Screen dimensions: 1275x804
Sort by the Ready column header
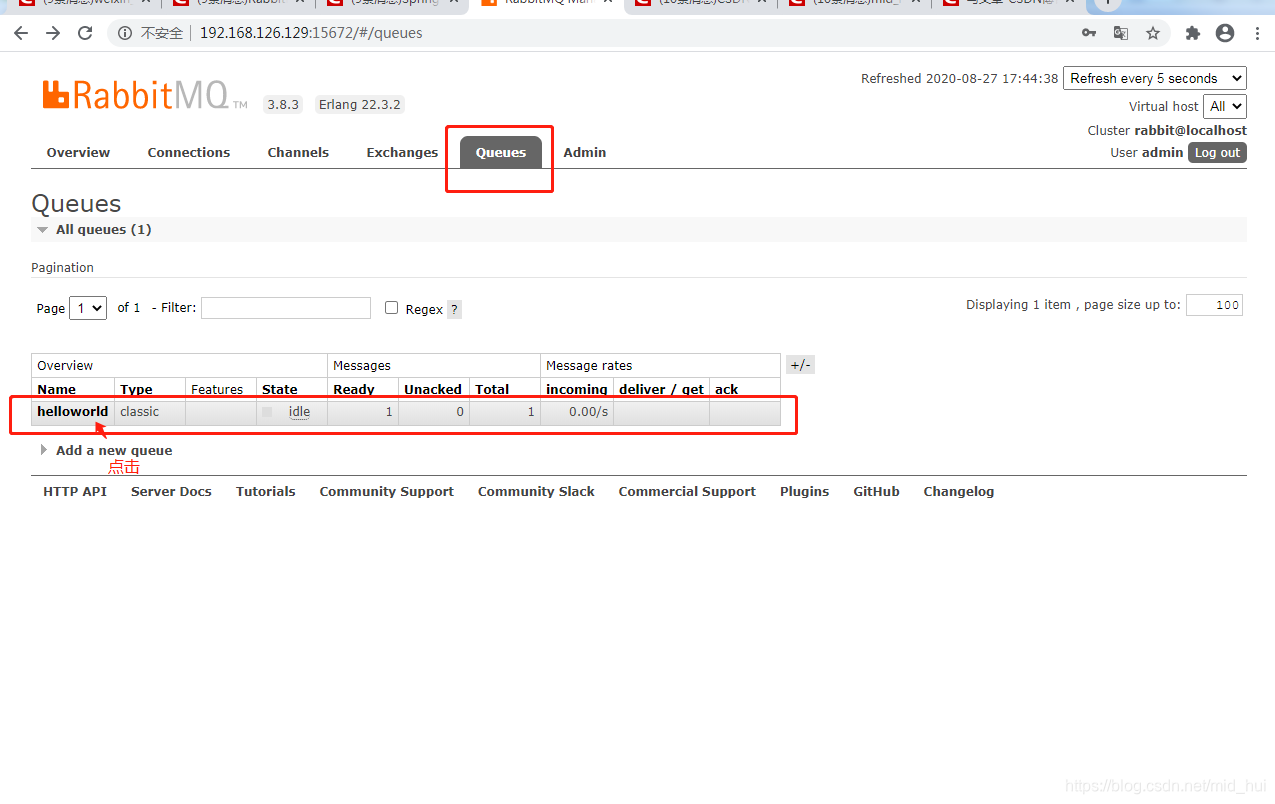(354, 389)
